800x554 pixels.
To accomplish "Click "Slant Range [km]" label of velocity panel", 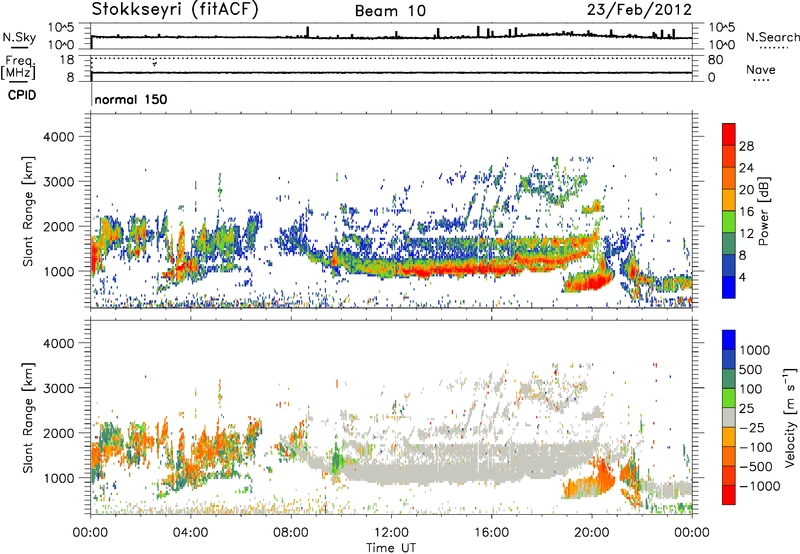I will (x=28, y=418).
